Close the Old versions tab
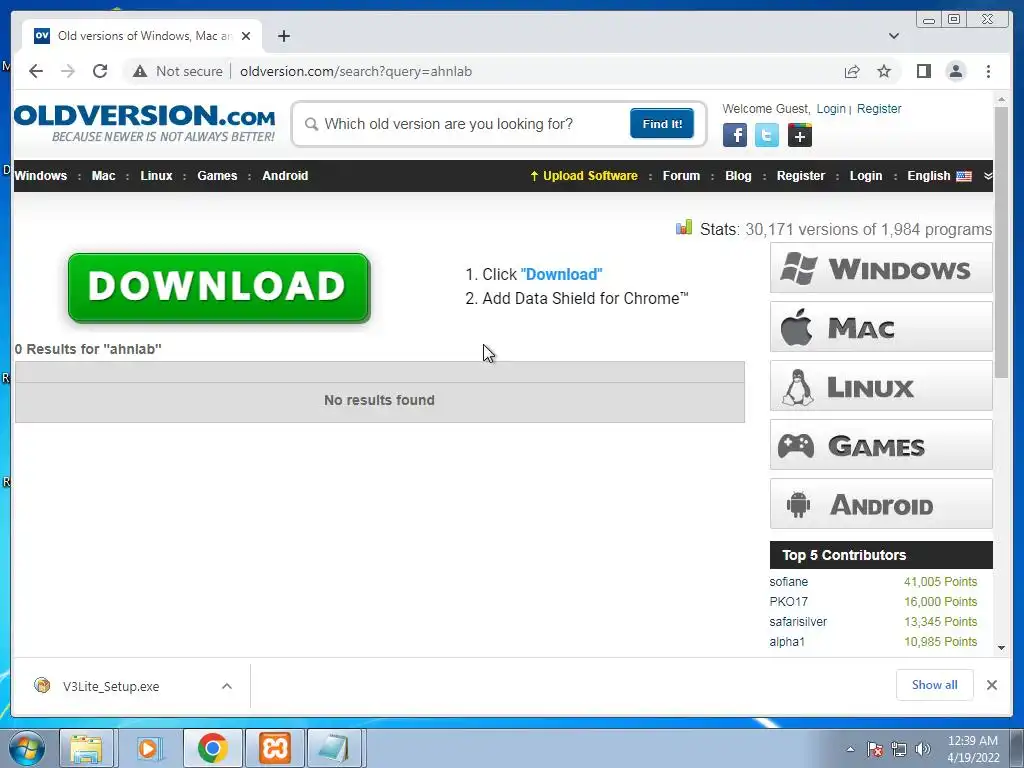 point(246,36)
